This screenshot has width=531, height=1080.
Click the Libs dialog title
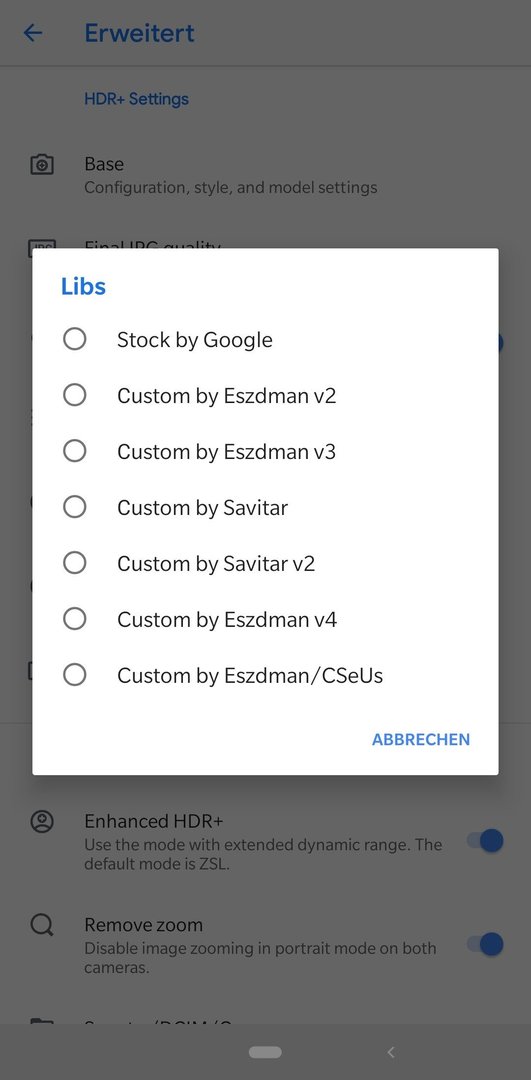tap(83, 286)
